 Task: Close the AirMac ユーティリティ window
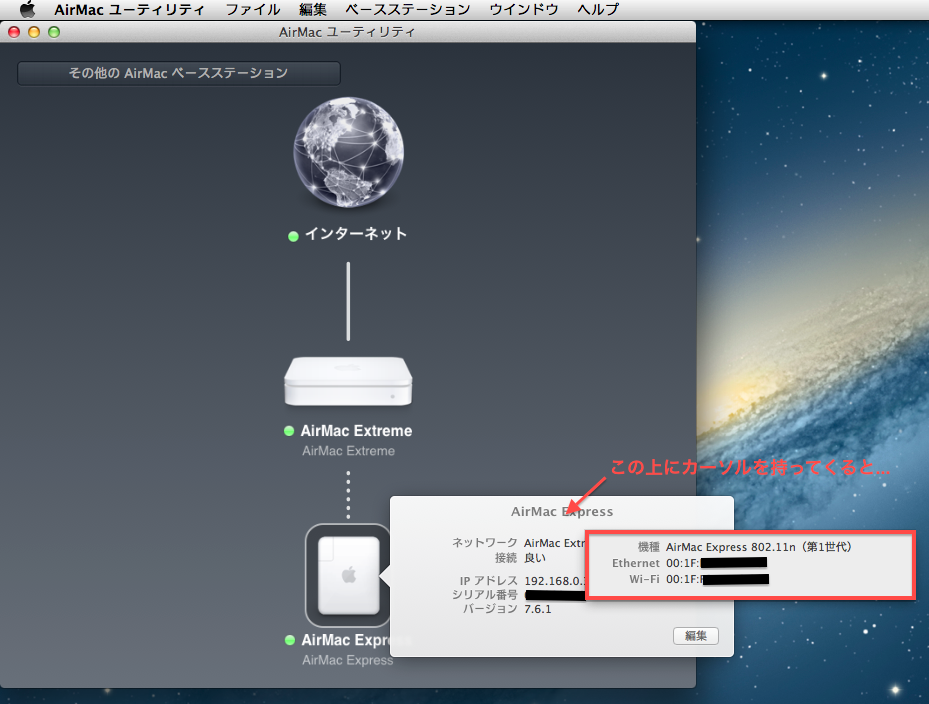click(14, 32)
